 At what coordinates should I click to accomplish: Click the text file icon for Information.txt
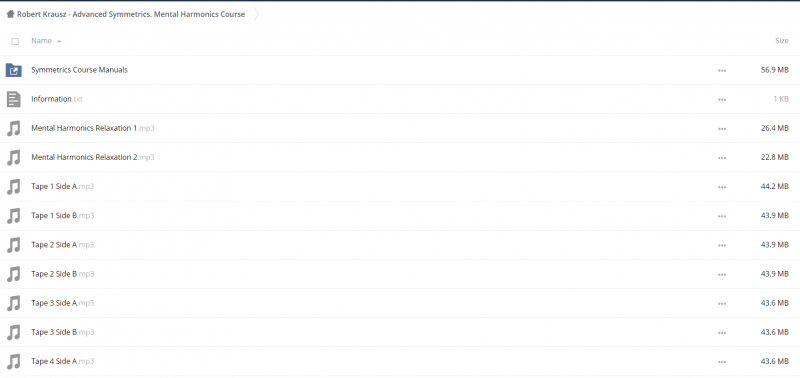(x=14, y=99)
